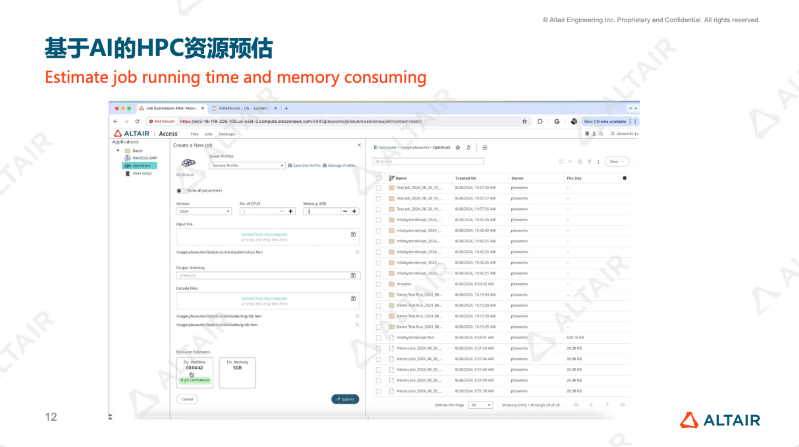Viewport: 799px width, 447px height.
Task: Click the Est. Walltime 00:04:42 card
Action: click(x=195, y=373)
